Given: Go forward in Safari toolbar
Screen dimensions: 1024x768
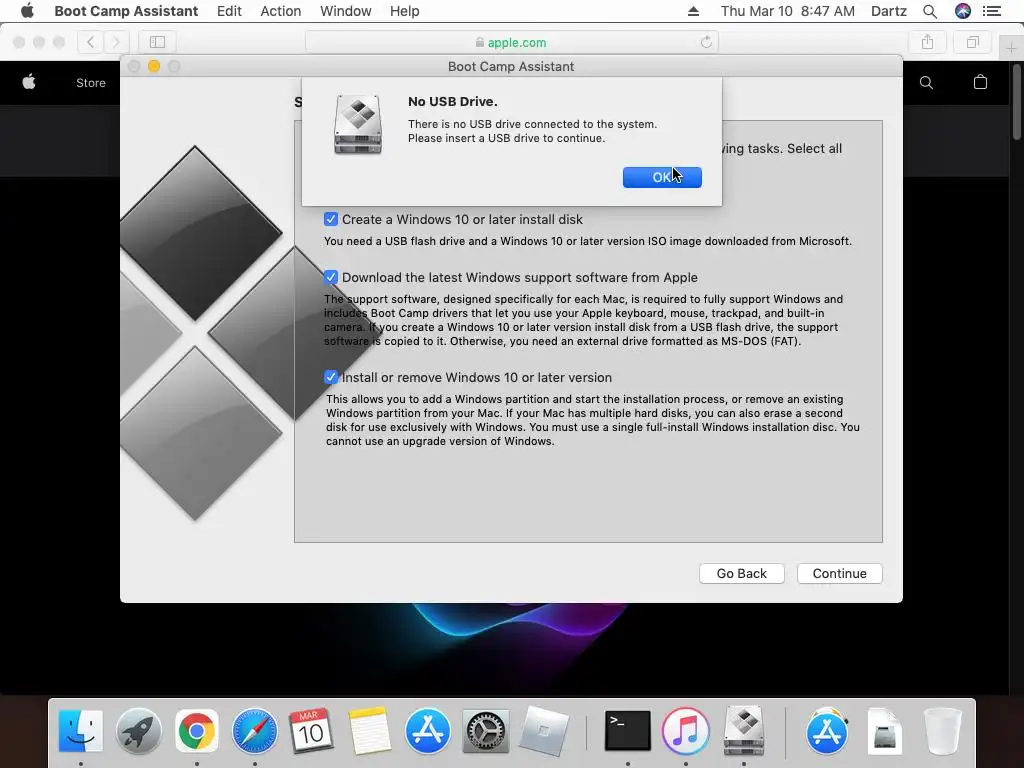Looking at the screenshot, I should pyautogui.click(x=116, y=42).
